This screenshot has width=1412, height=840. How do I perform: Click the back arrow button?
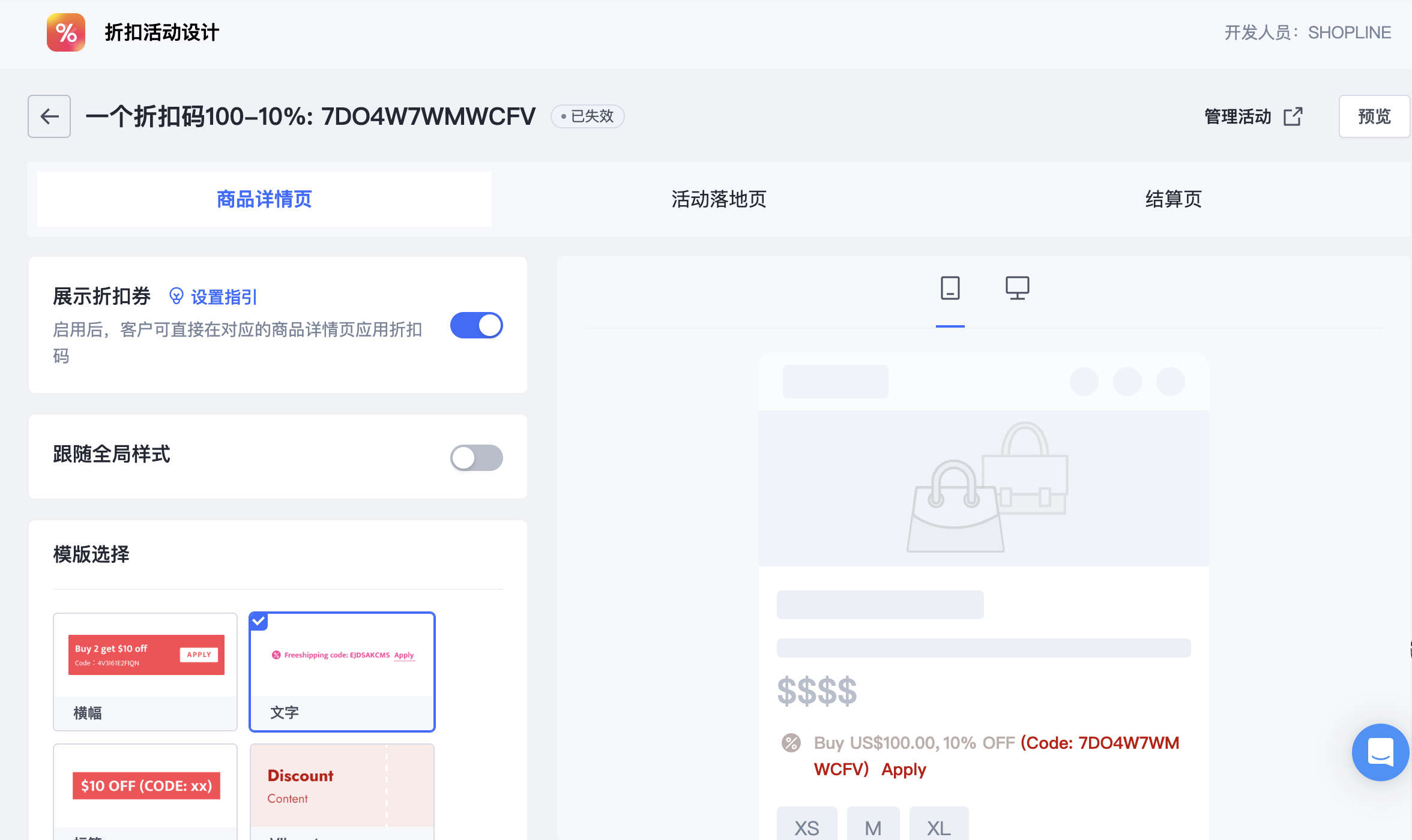[49, 116]
